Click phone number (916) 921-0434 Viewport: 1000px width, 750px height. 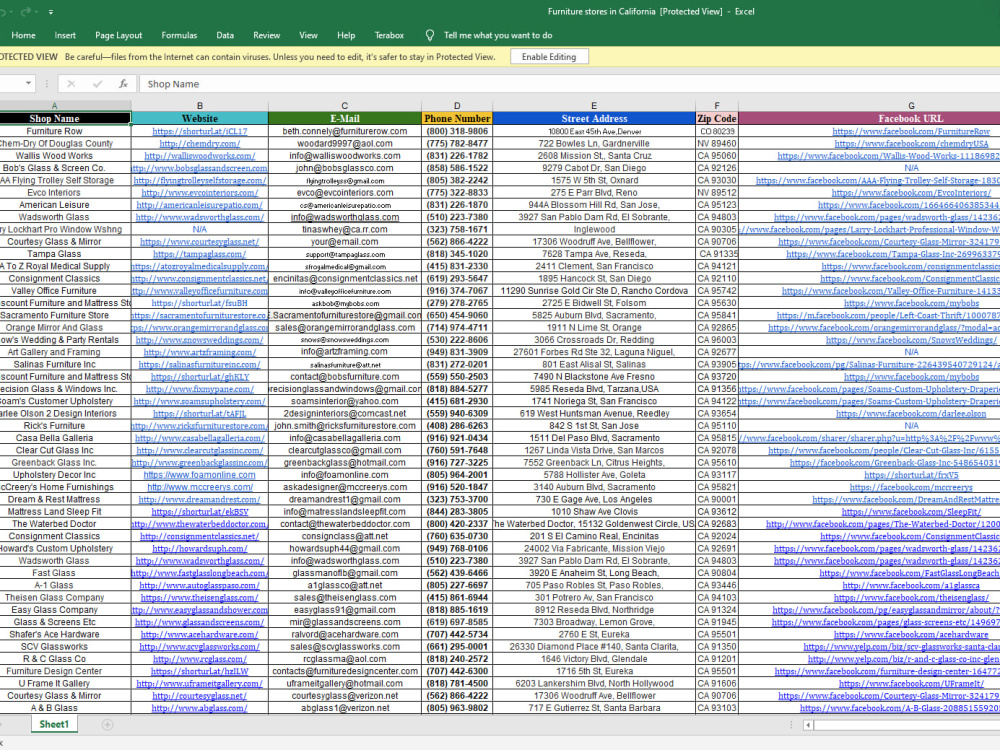coord(457,438)
